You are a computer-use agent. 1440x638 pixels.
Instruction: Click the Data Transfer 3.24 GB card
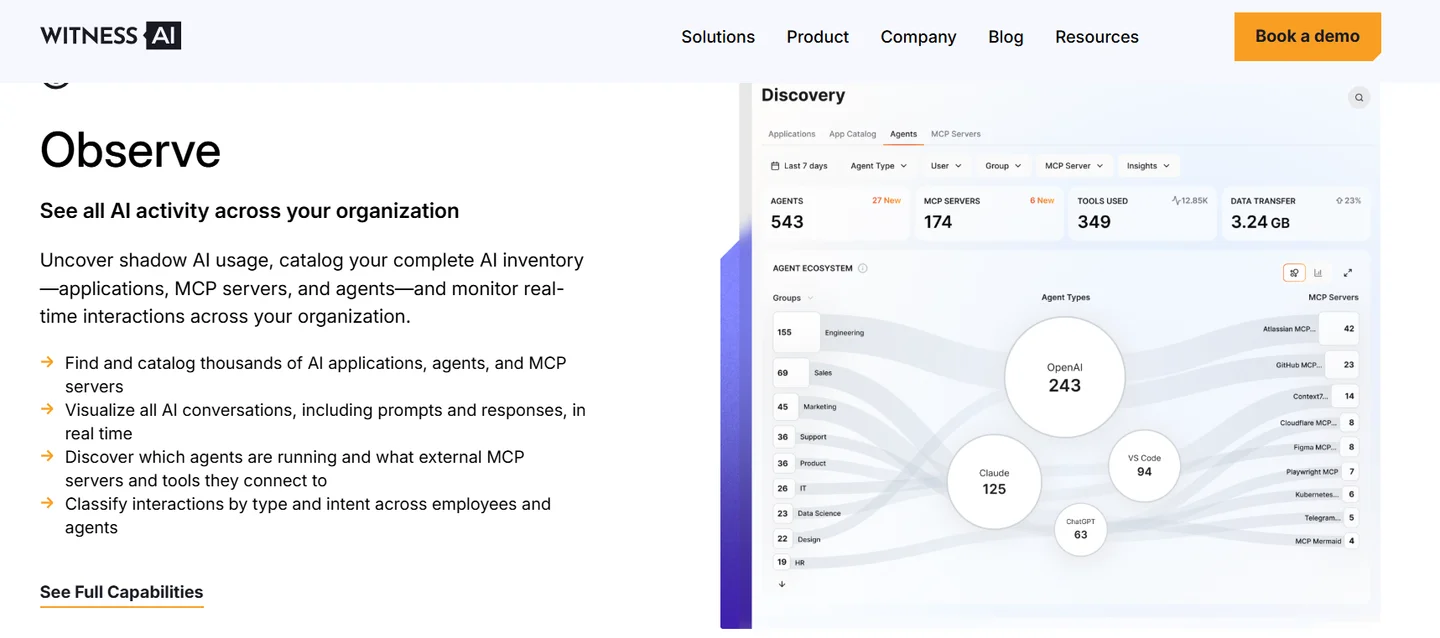click(1296, 213)
